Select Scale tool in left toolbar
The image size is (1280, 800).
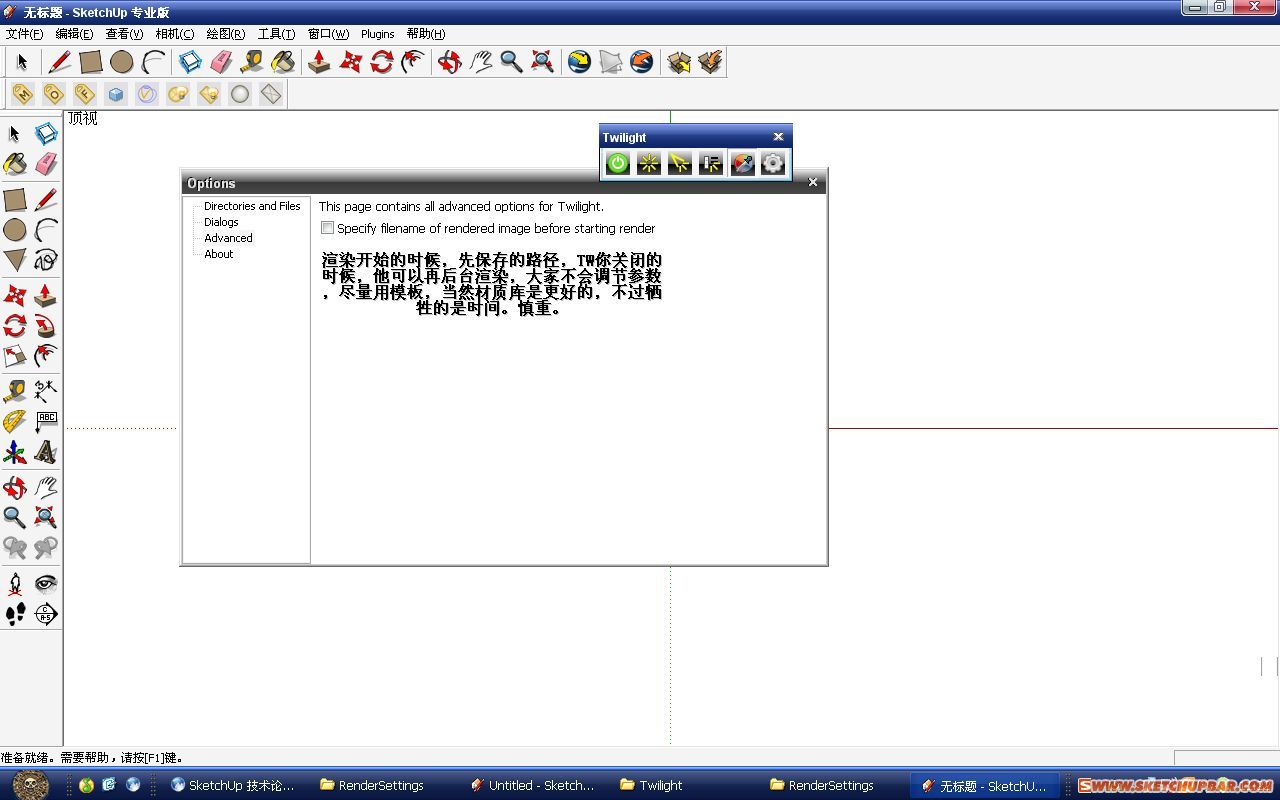pyautogui.click(x=15, y=356)
